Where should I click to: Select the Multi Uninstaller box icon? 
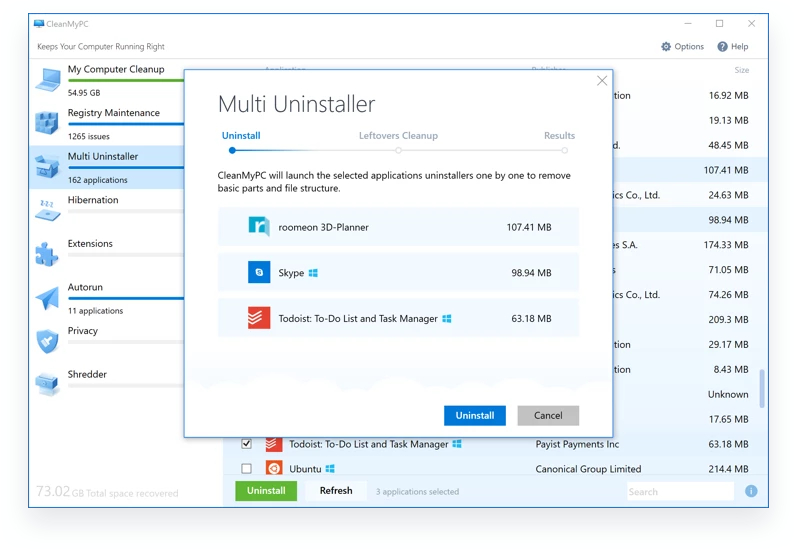tap(47, 167)
